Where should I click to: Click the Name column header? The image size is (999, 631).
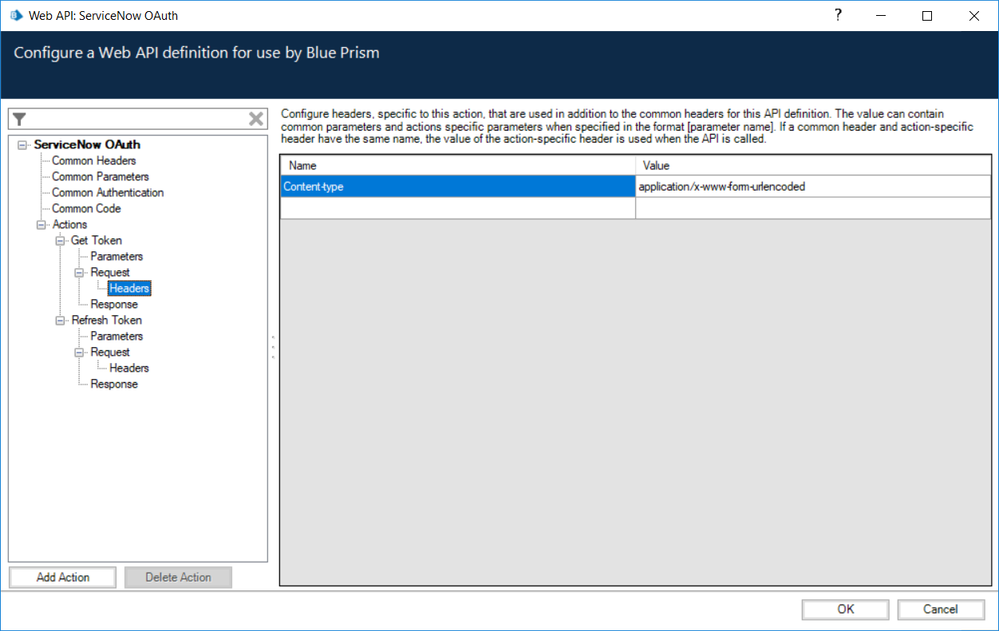(458, 166)
